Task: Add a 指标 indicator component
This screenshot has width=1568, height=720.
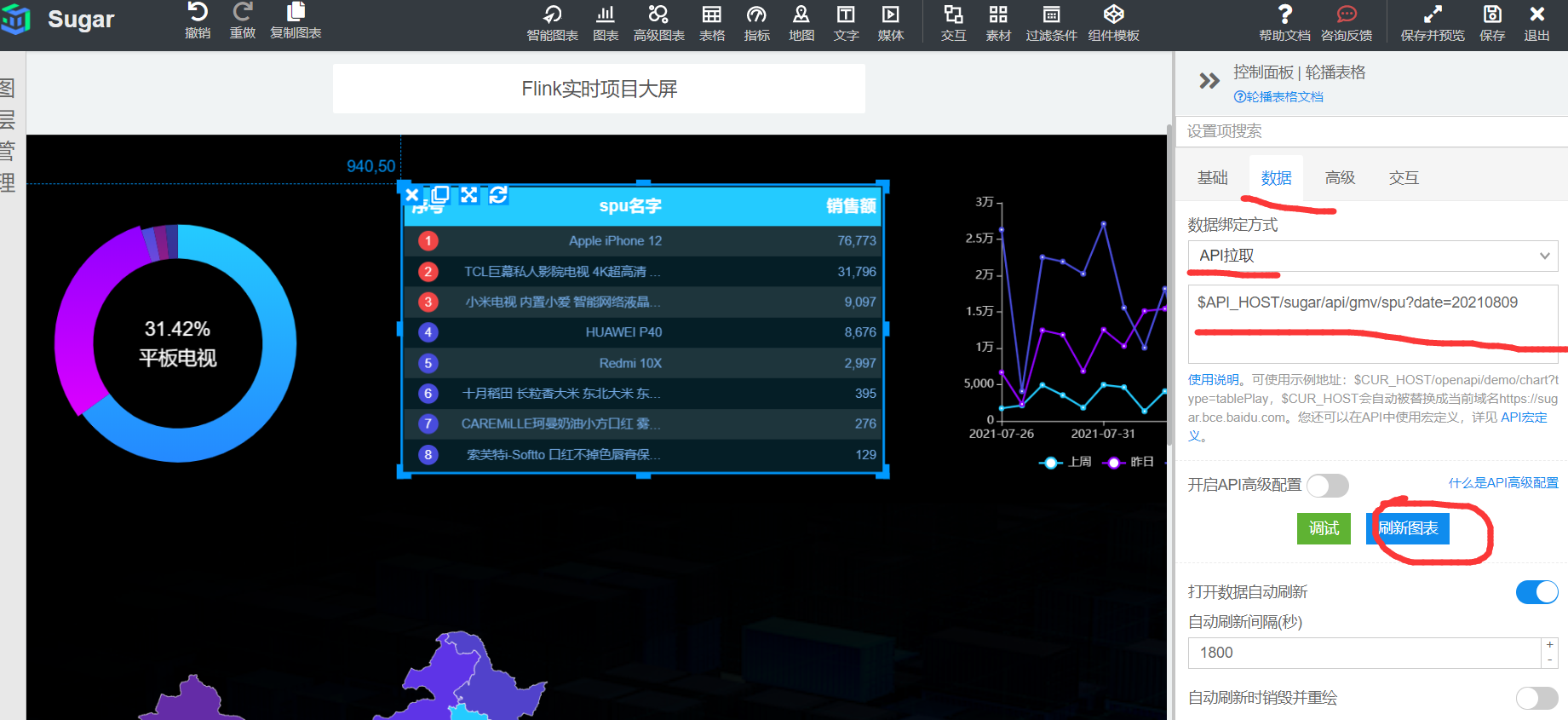Action: pyautogui.click(x=756, y=23)
